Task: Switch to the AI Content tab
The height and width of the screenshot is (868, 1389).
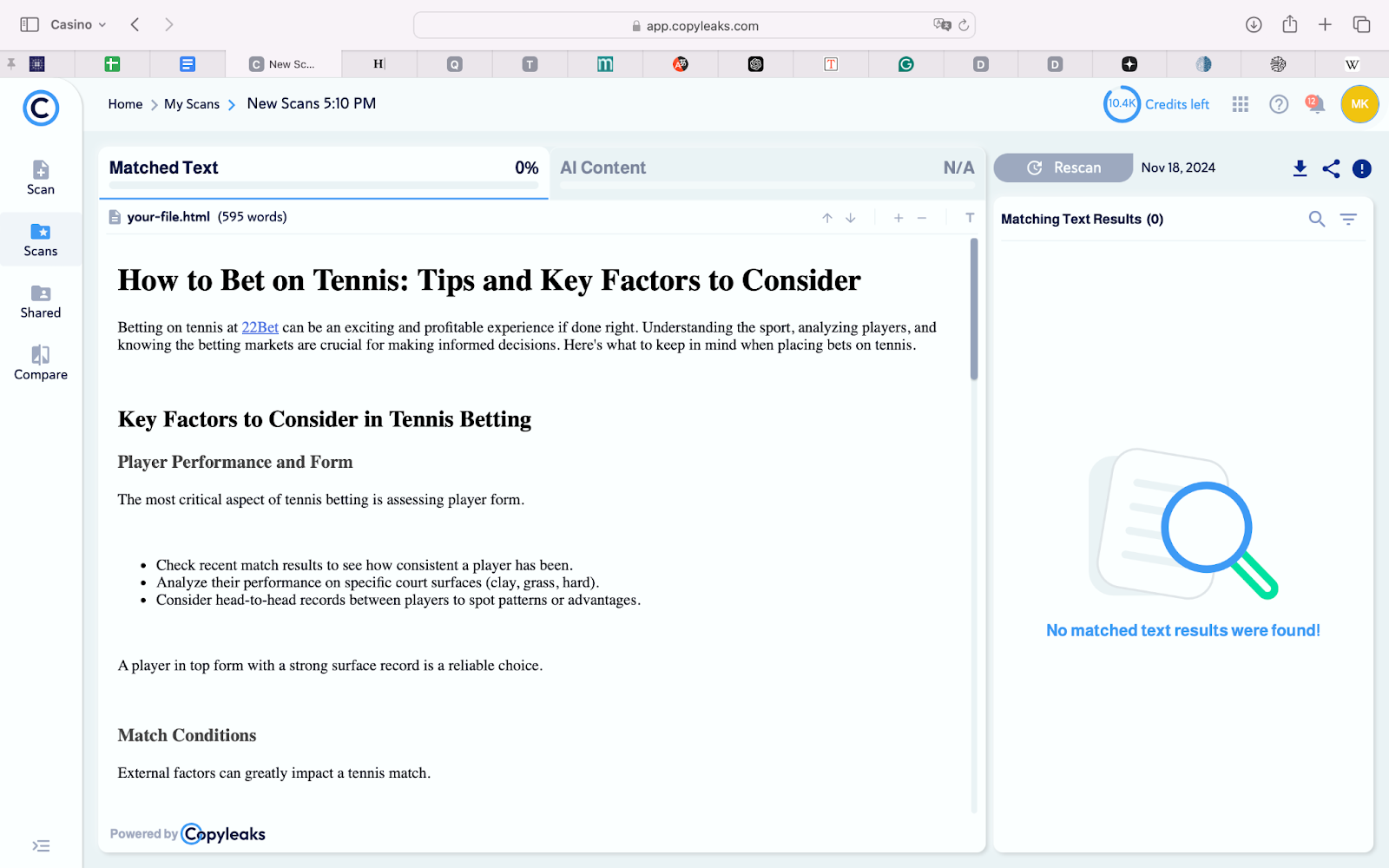Action: tap(767, 172)
